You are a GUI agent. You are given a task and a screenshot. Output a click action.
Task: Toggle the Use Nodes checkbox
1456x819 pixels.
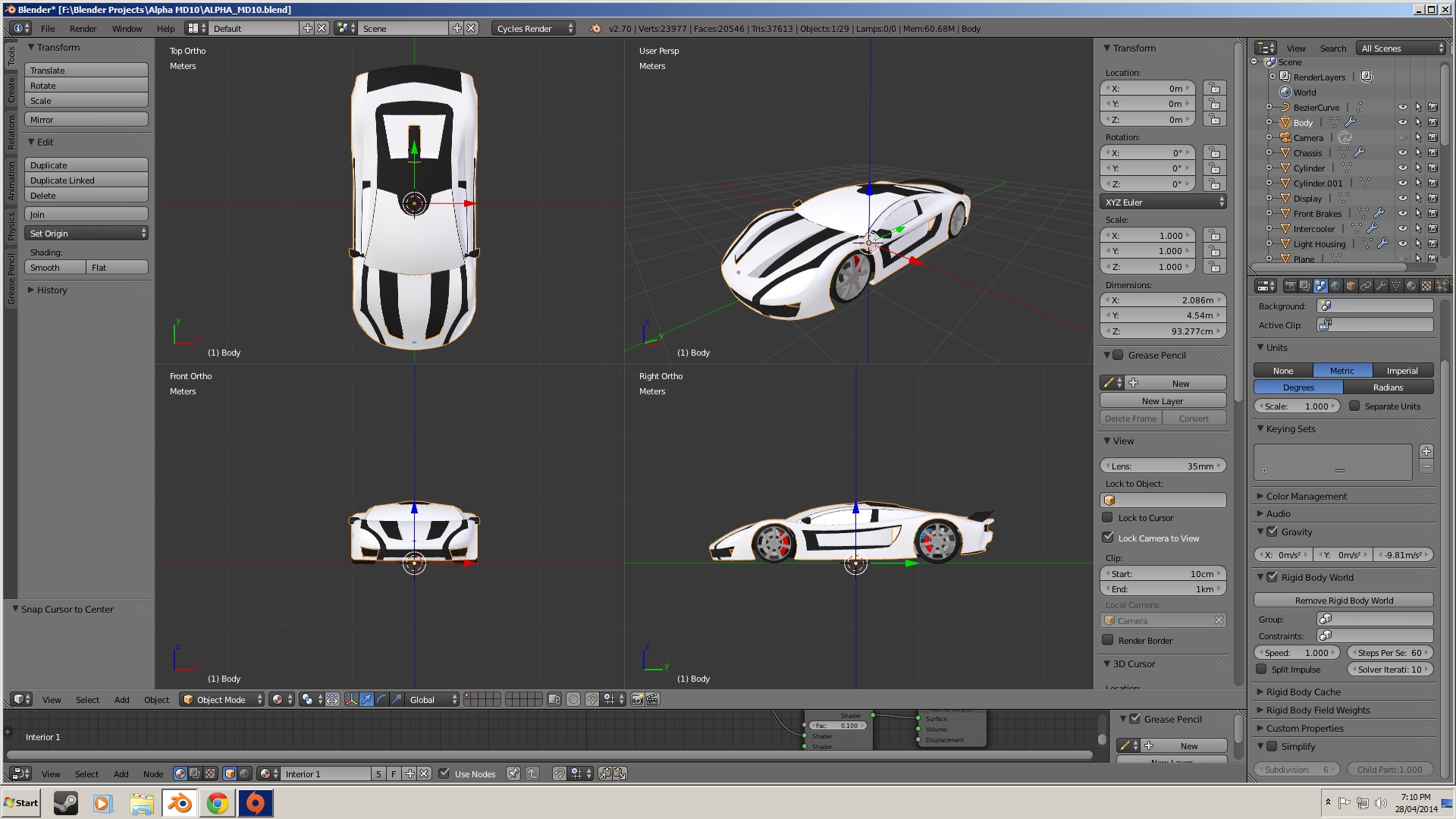(444, 773)
